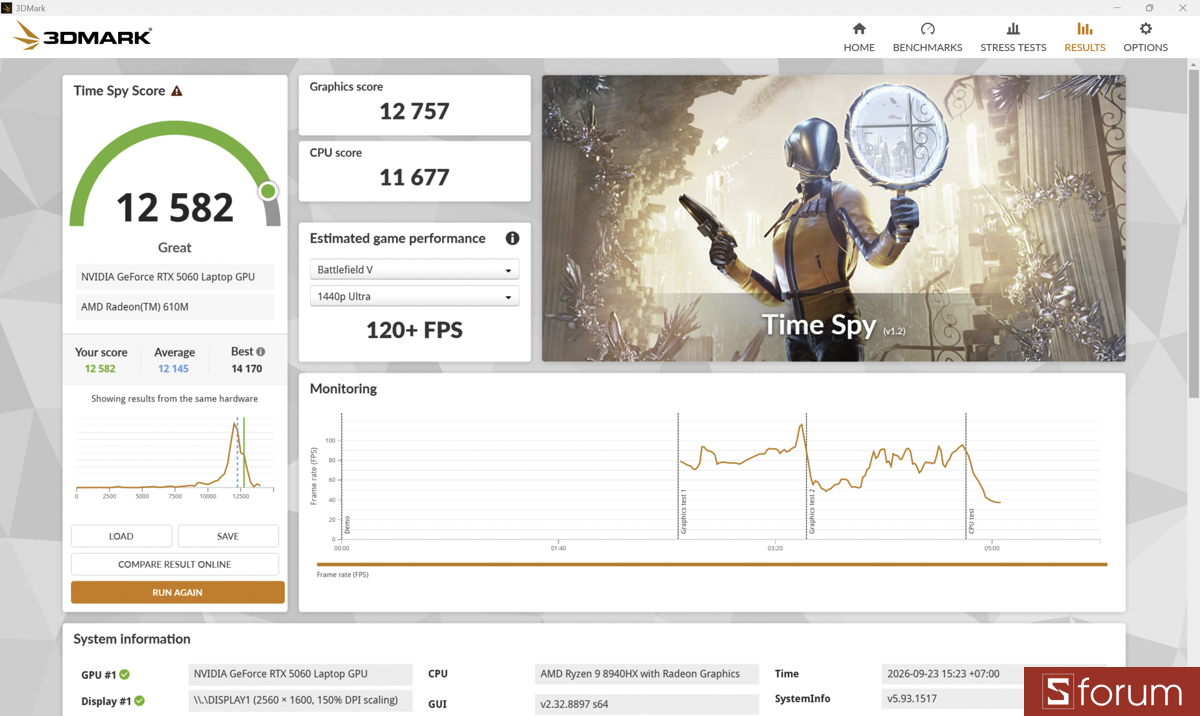This screenshot has width=1200, height=716.
Task: Click the Best score info icon
Action: click(261, 352)
